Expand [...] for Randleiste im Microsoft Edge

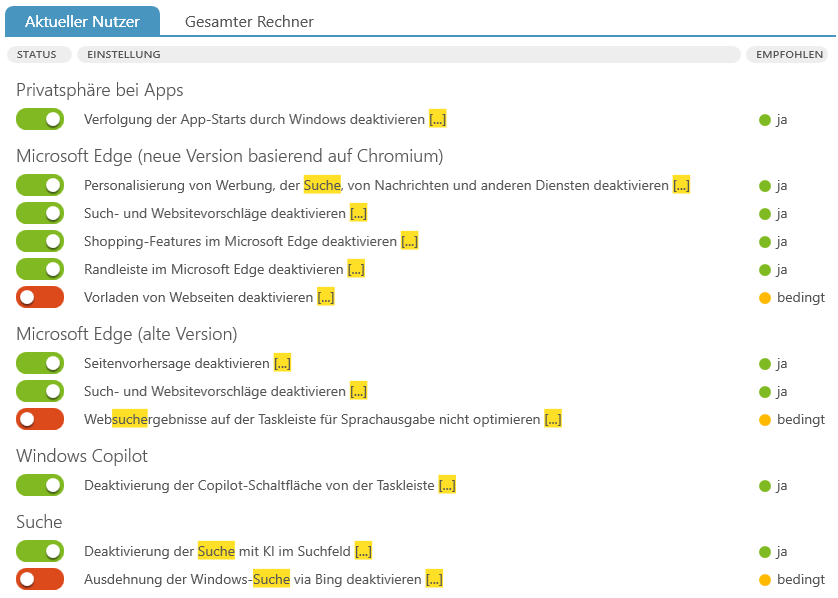356,269
